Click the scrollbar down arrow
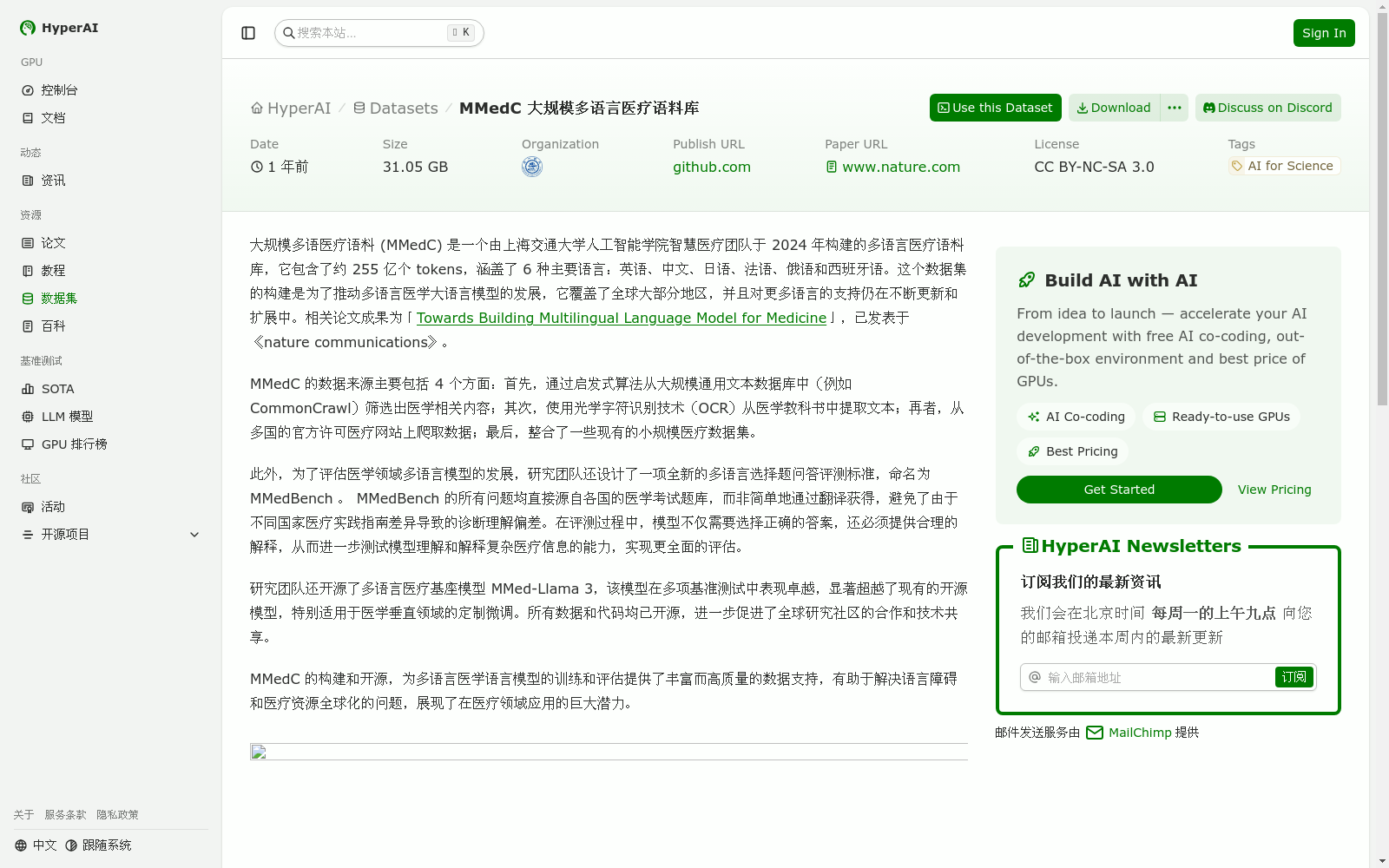 click(x=1382, y=861)
